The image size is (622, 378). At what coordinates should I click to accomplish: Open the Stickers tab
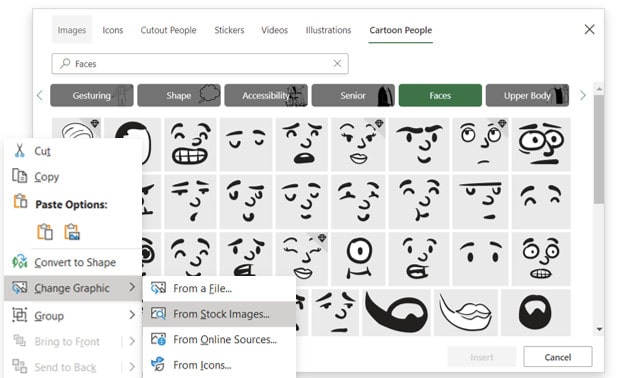(229, 30)
